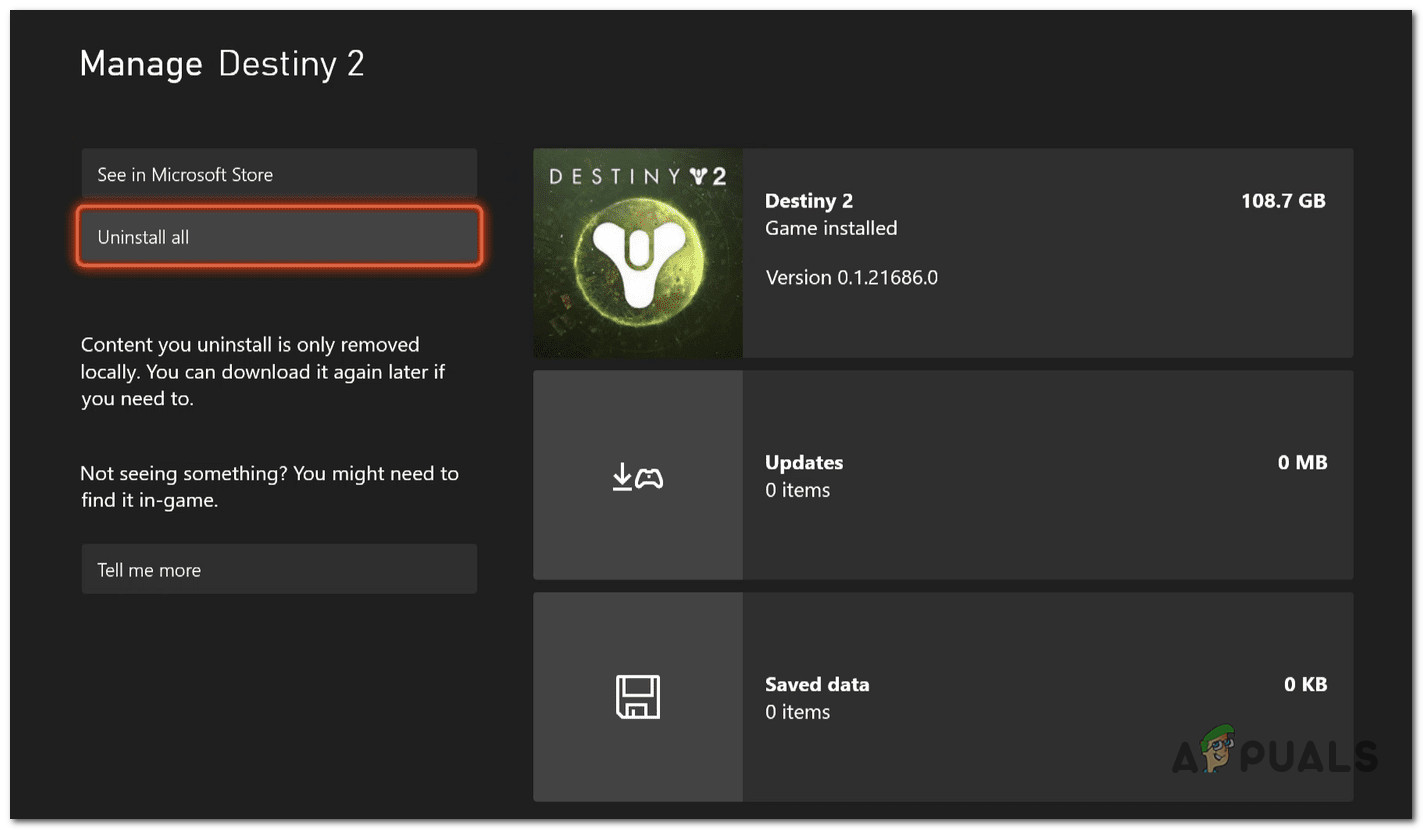Click the Updates download controller icon

point(638,476)
